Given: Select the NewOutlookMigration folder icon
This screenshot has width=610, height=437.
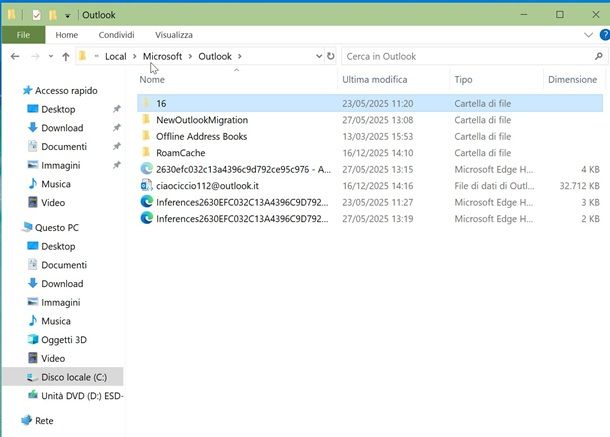Looking at the screenshot, I should point(146,119).
